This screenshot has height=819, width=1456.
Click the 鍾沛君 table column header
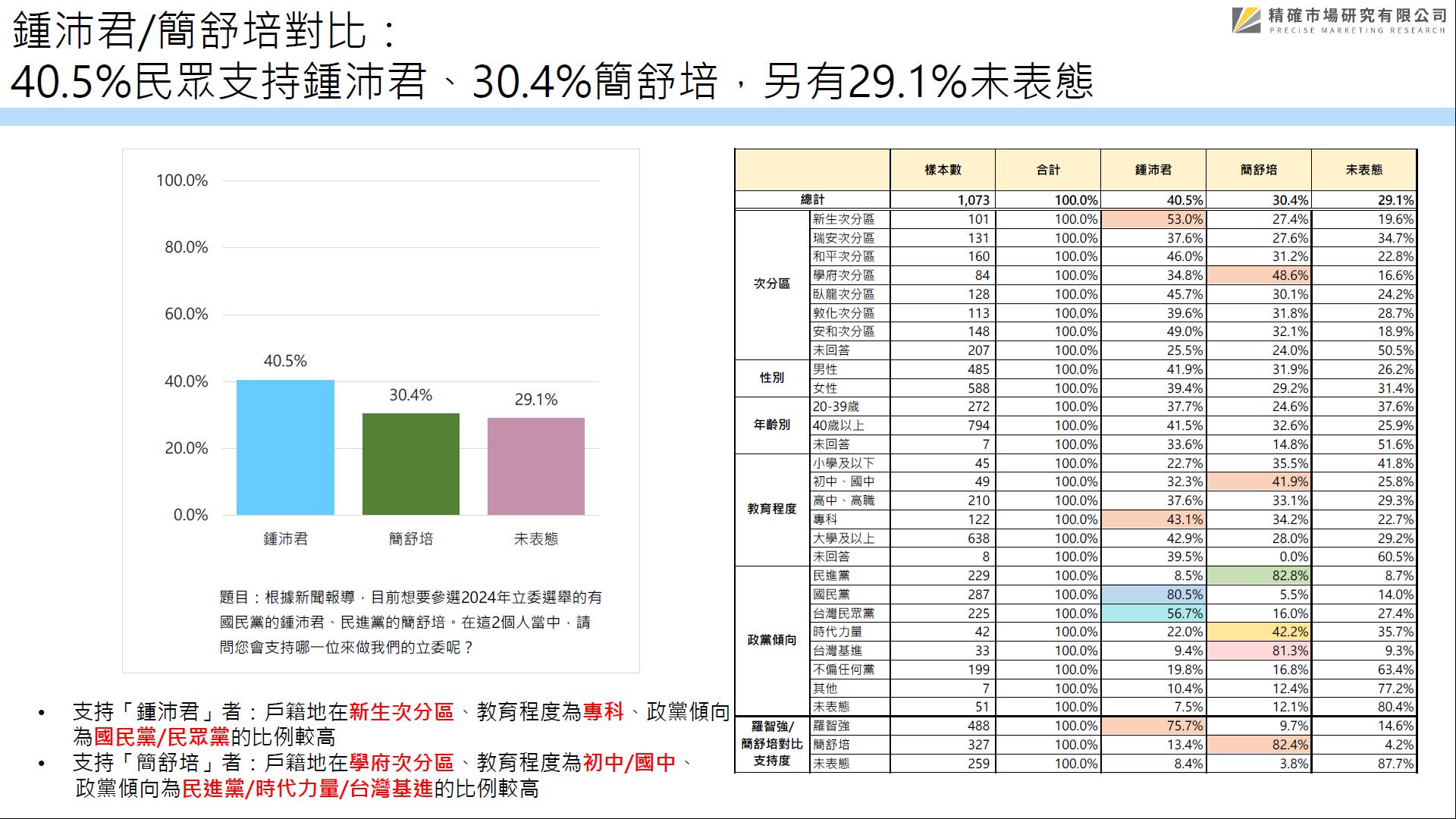(x=1153, y=170)
